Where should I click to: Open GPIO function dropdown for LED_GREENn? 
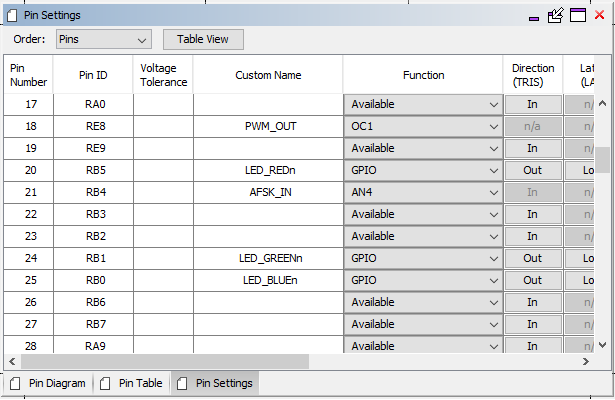click(x=423, y=258)
